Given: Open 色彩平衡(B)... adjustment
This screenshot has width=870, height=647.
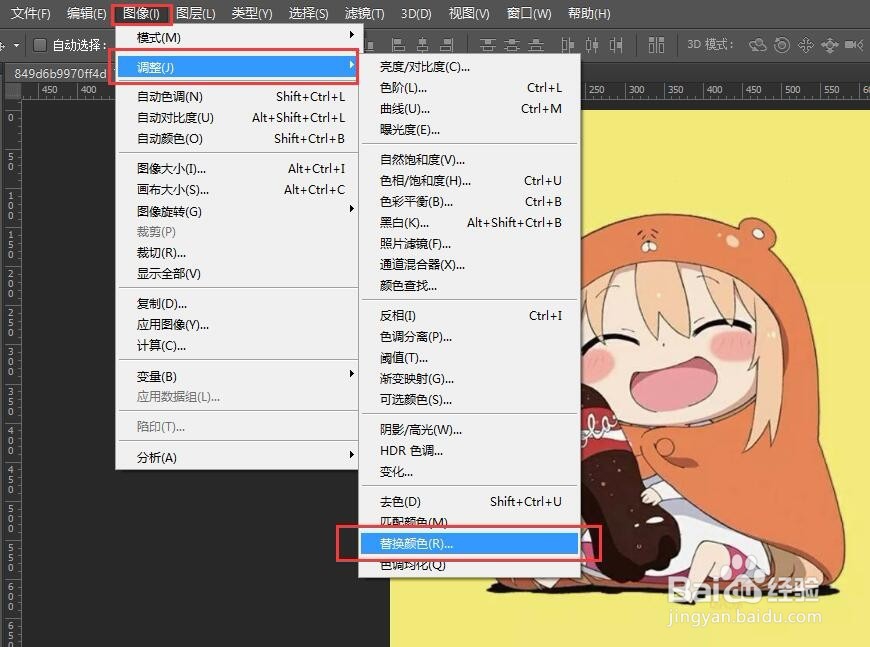Looking at the screenshot, I should click(469, 202).
